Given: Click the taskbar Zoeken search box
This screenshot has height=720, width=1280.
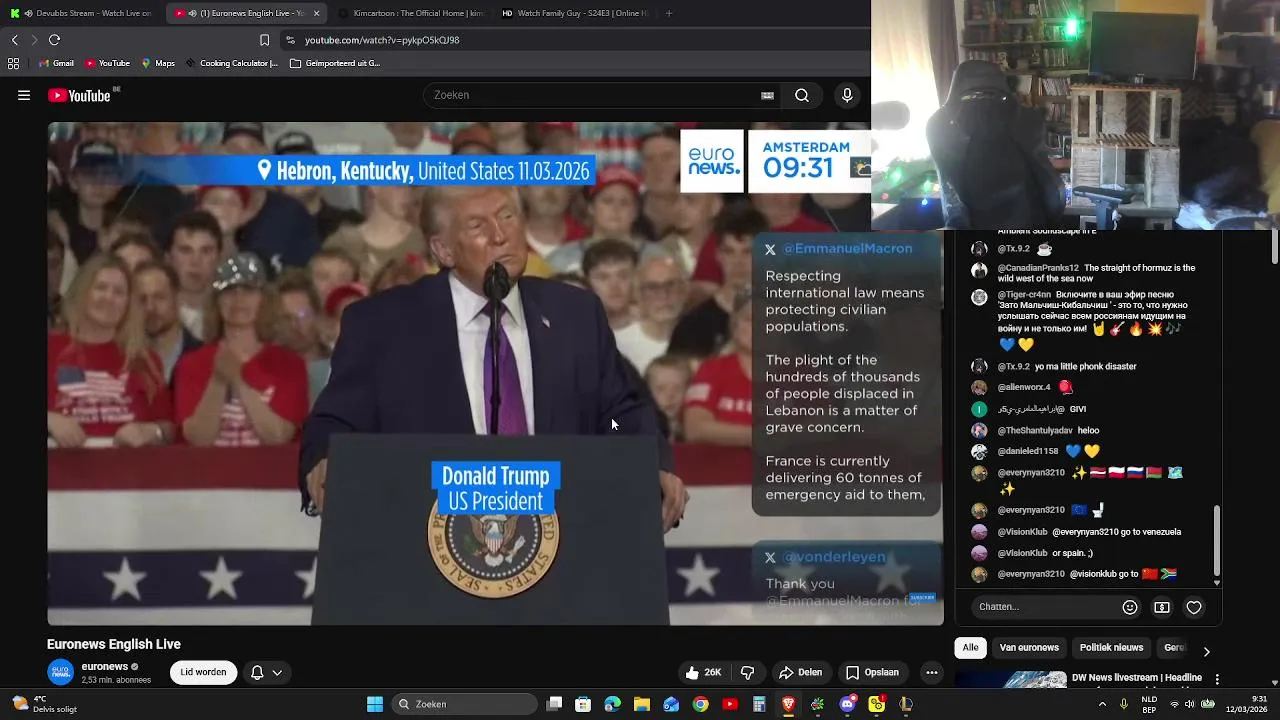Looking at the screenshot, I should [463, 704].
